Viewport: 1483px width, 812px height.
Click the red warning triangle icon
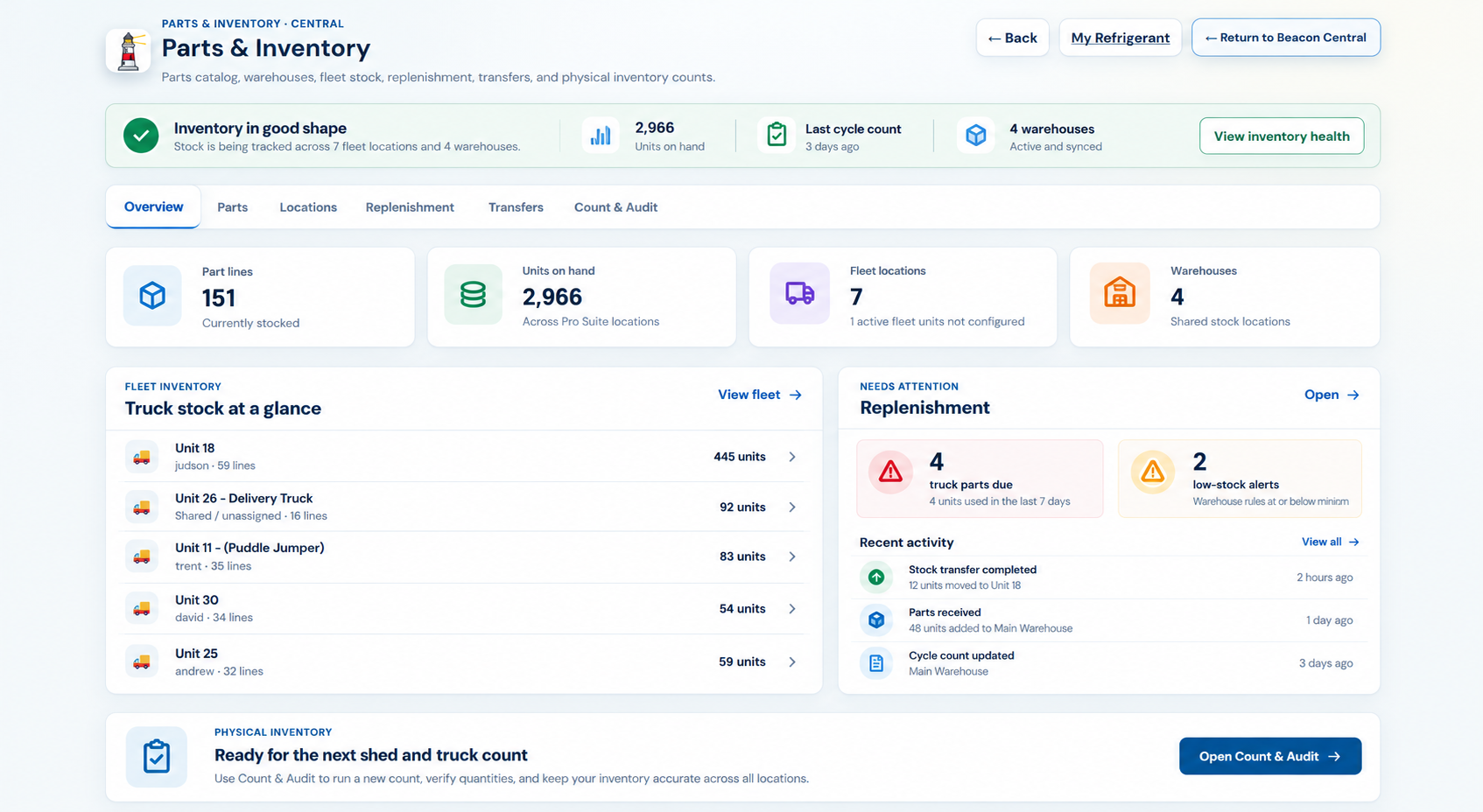(890, 472)
